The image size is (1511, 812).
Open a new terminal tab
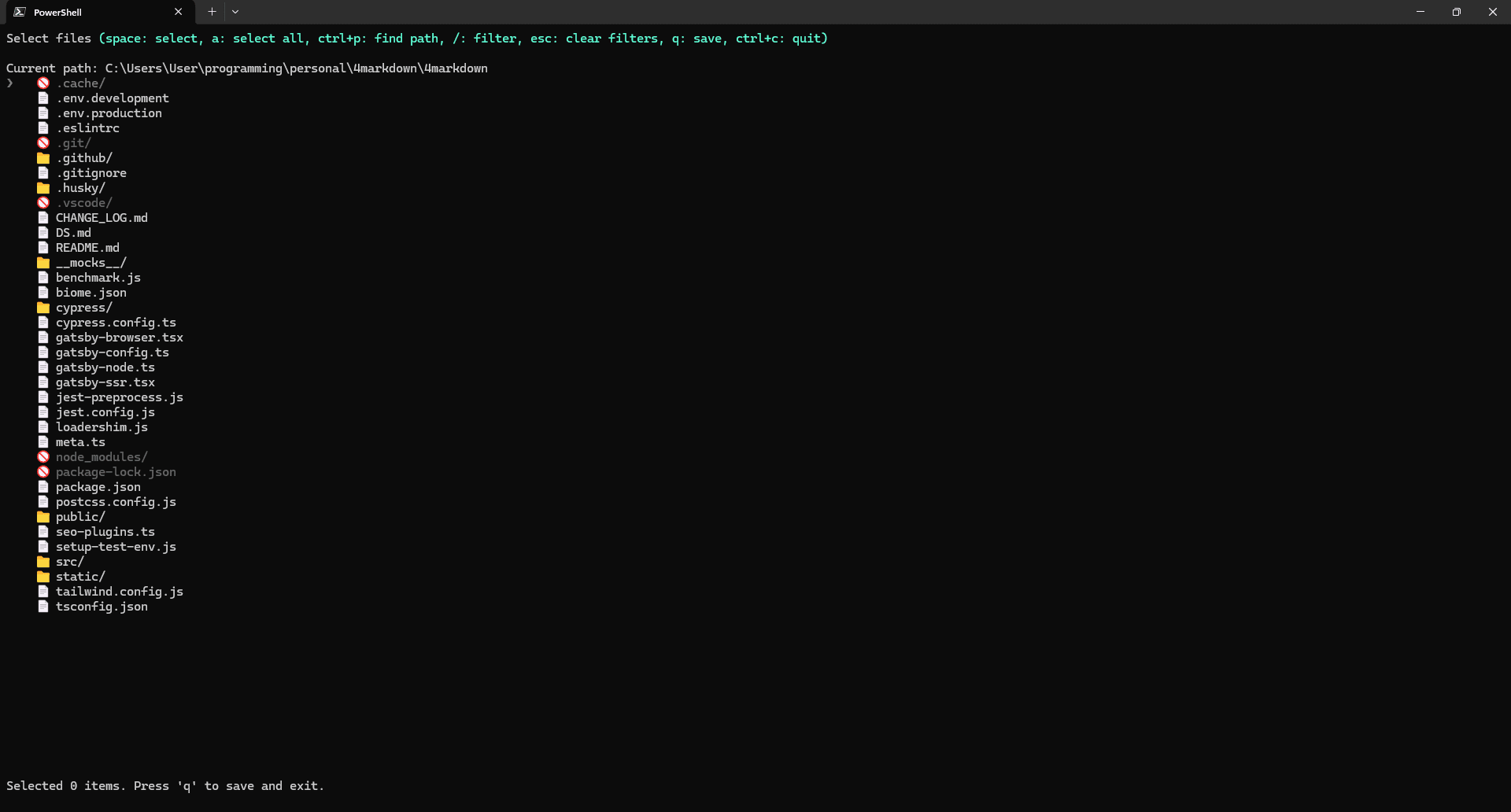pyautogui.click(x=211, y=12)
